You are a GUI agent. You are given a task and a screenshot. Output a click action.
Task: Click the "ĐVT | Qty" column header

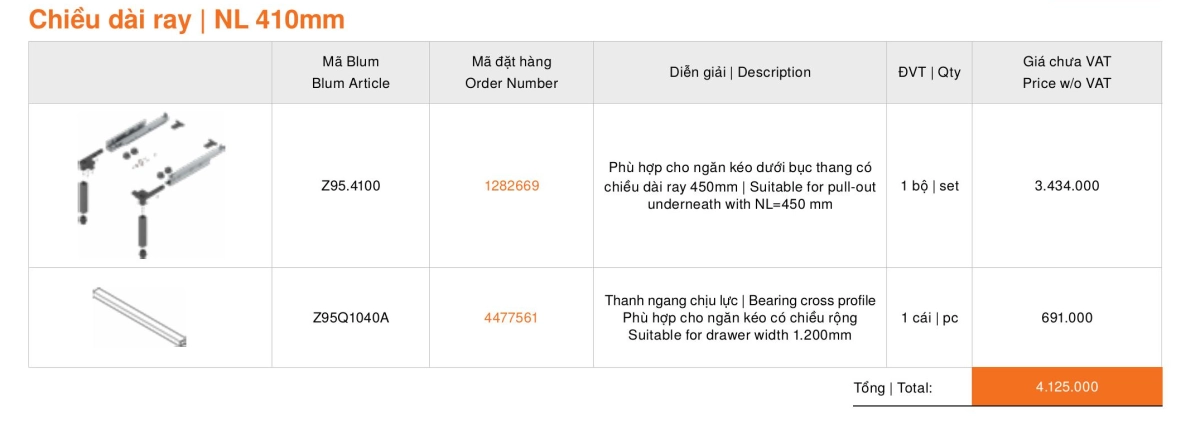[x=929, y=72]
